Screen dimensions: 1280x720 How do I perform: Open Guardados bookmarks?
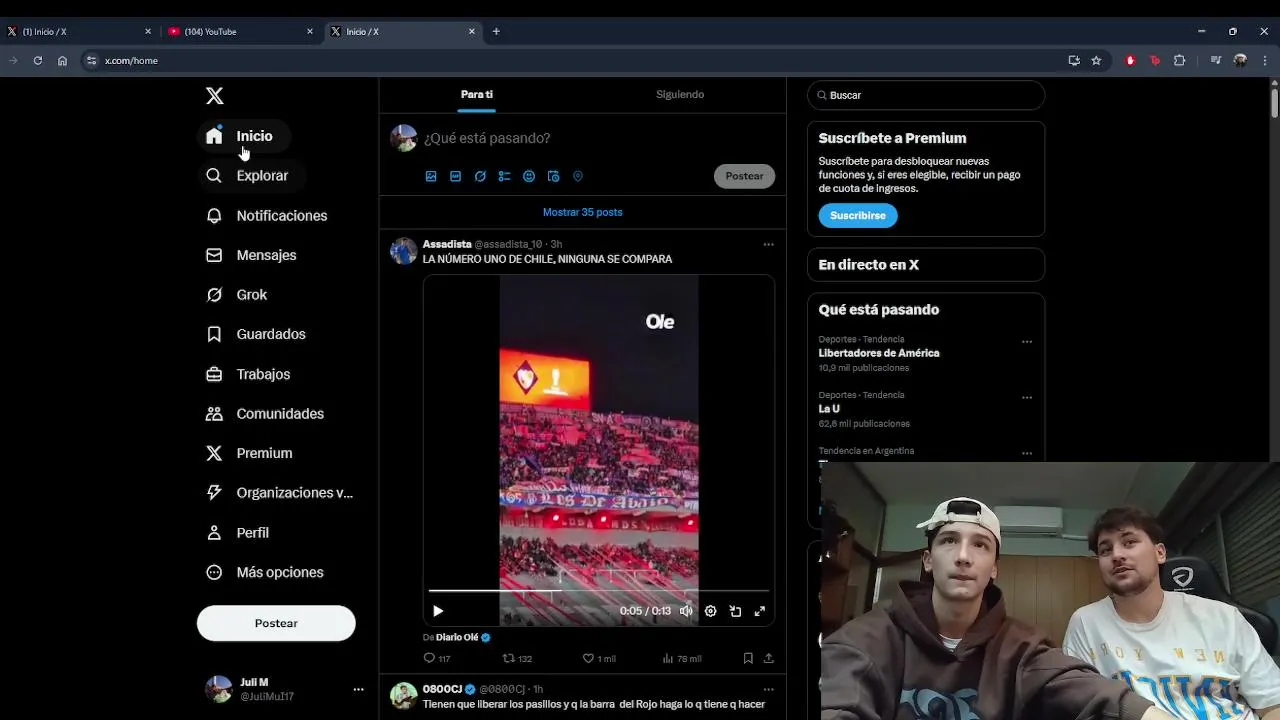coord(256,334)
